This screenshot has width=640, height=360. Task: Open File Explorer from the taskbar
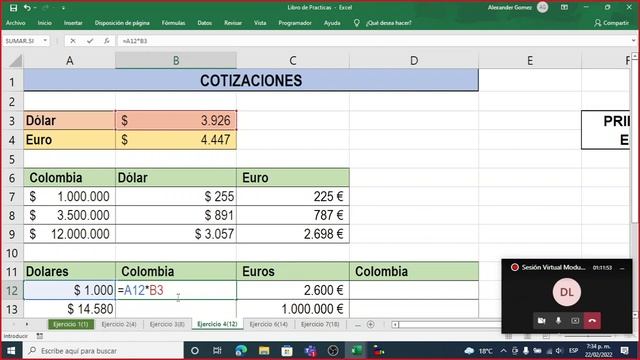[264, 351]
